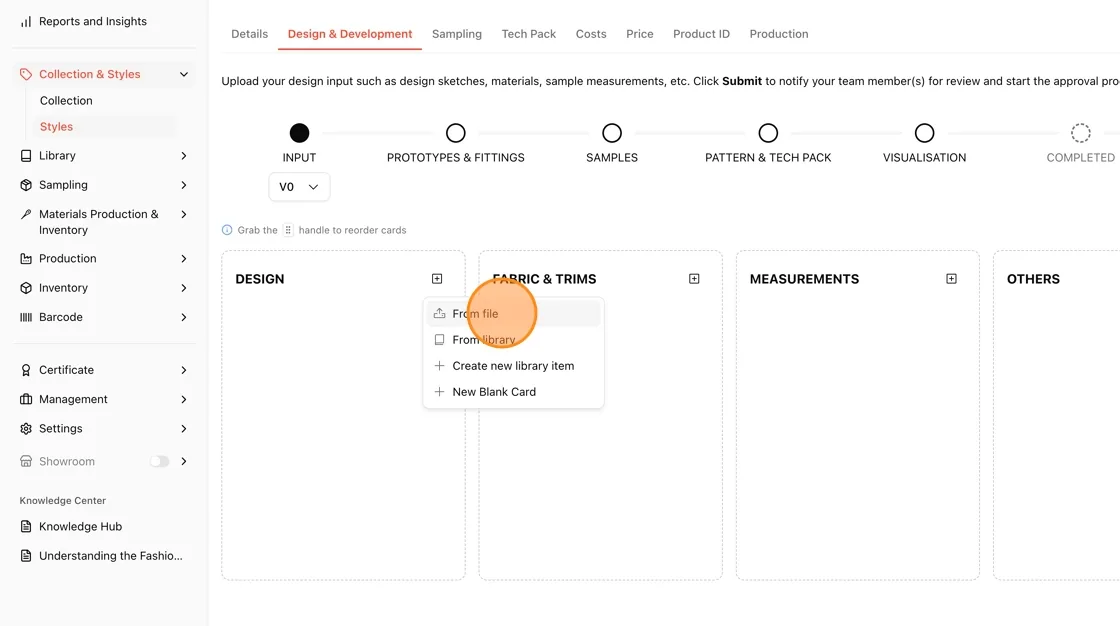The image size is (1120, 626).
Task: Click the Sampling cube icon
Action: 26,185
